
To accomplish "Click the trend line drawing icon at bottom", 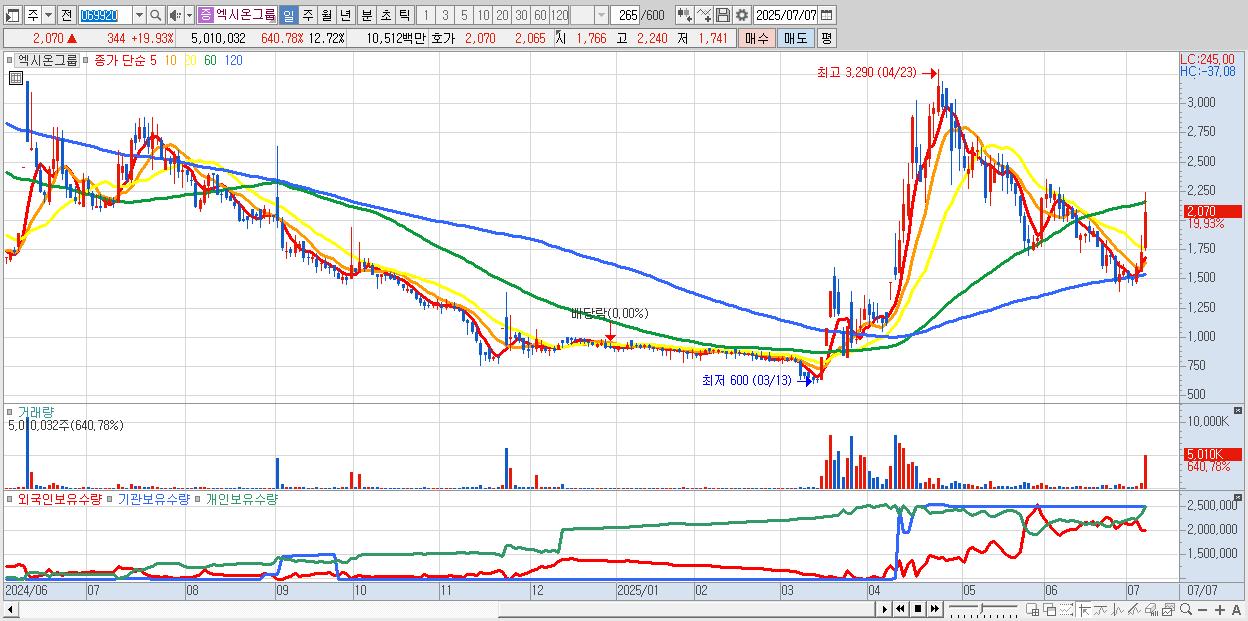I will click(x=1101, y=610).
